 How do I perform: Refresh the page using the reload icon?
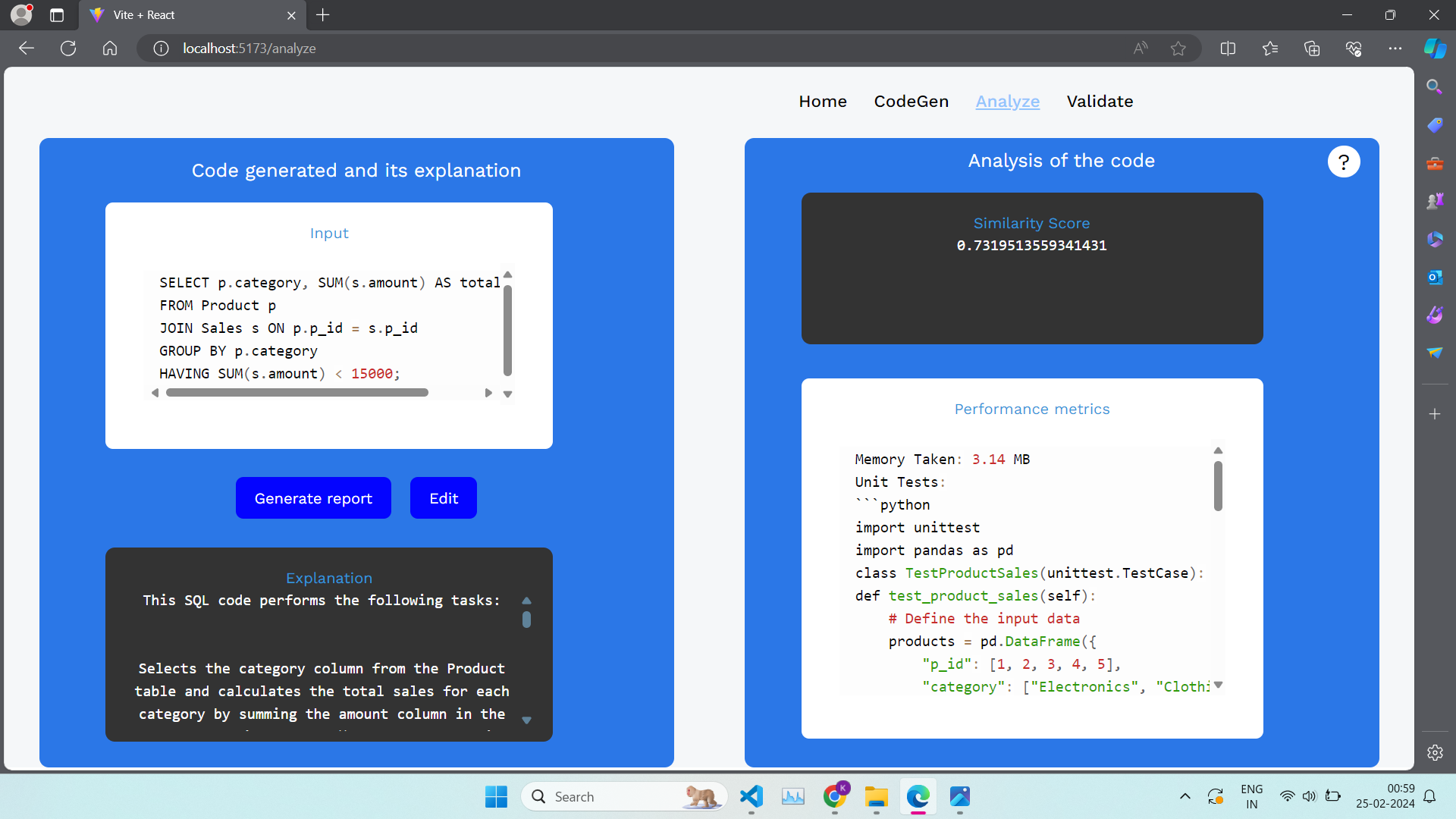pyautogui.click(x=68, y=49)
